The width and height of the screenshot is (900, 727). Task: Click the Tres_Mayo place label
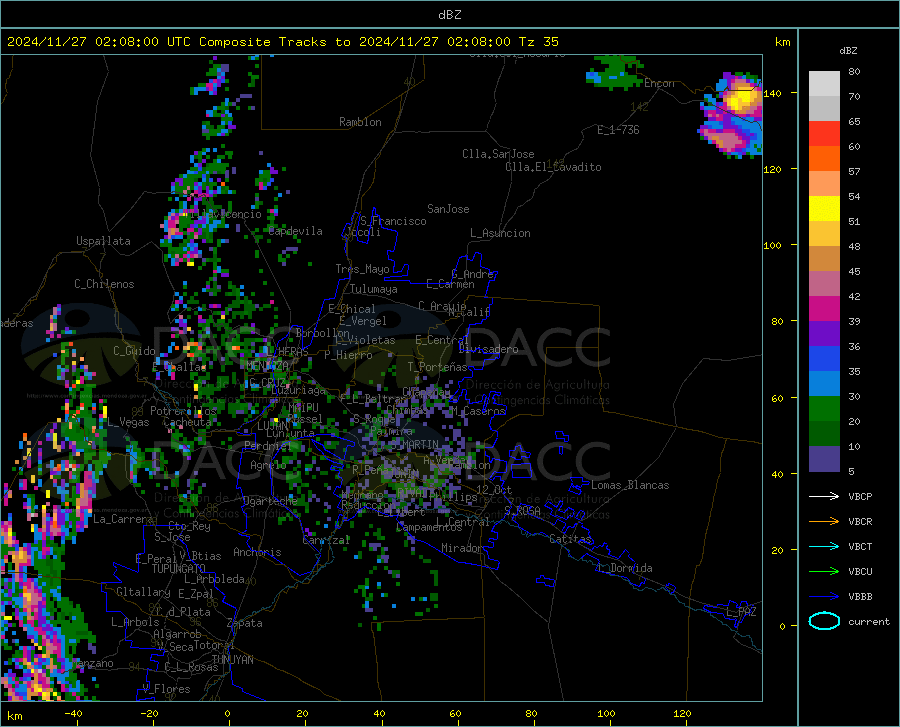click(362, 269)
